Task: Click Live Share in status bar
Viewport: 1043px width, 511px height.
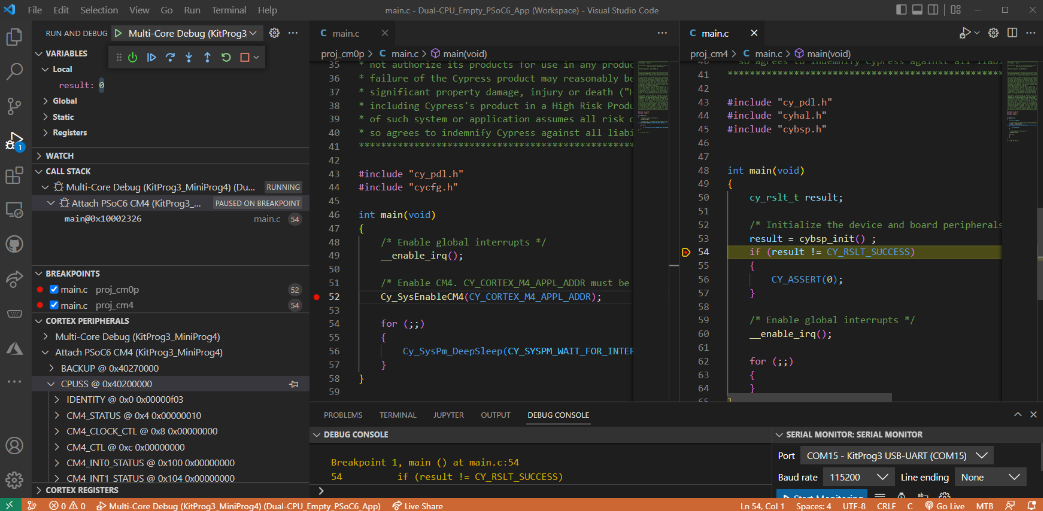Action: [x=418, y=505]
